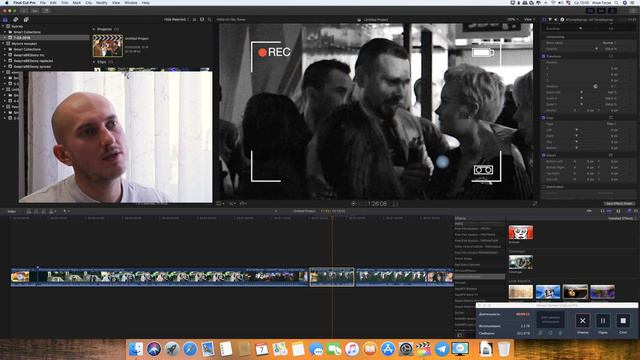Toggle browser visibility button in toolbar

coord(590,11)
